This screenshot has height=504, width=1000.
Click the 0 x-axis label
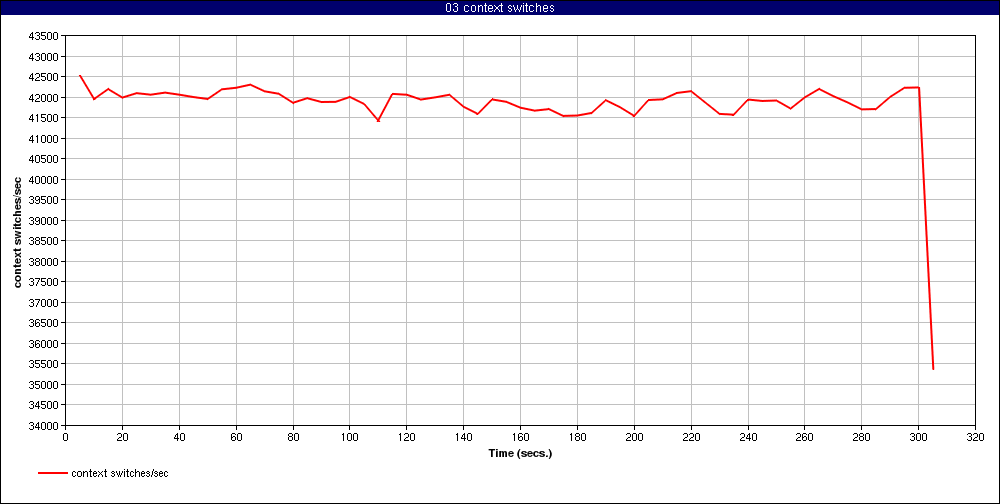[65, 438]
